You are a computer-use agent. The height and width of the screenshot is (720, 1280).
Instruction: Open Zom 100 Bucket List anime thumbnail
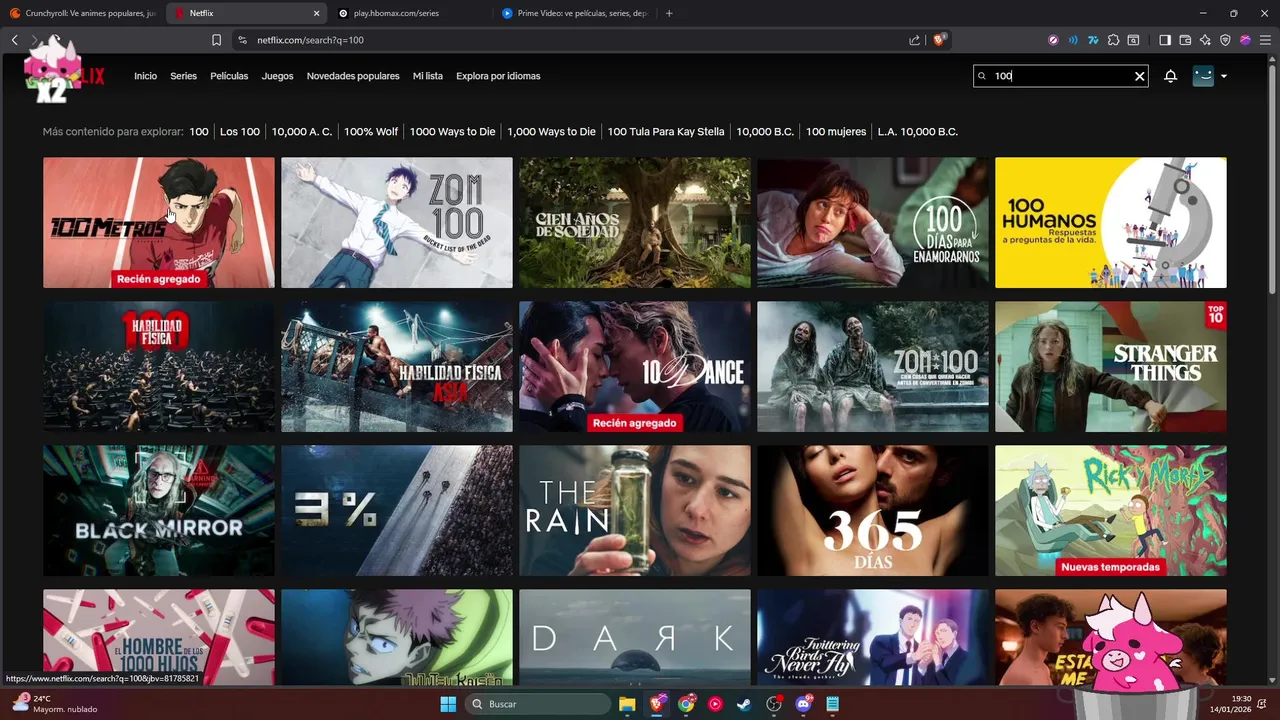pos(397,223)
